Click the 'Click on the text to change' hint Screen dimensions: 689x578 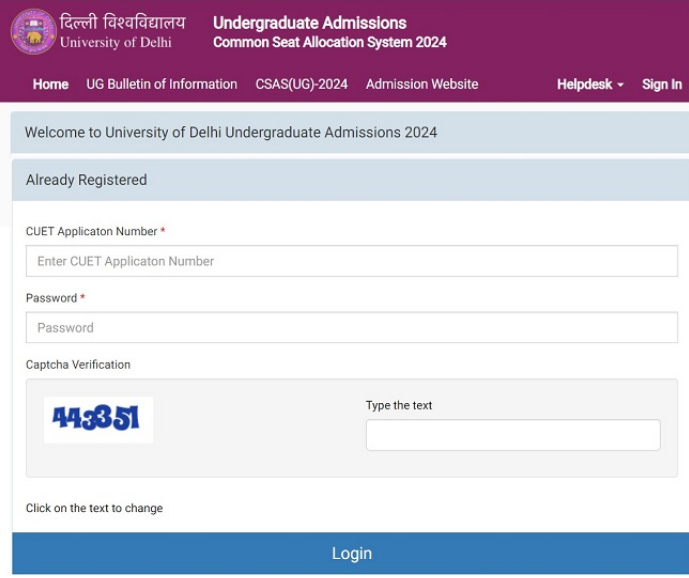tap(94, 508)
